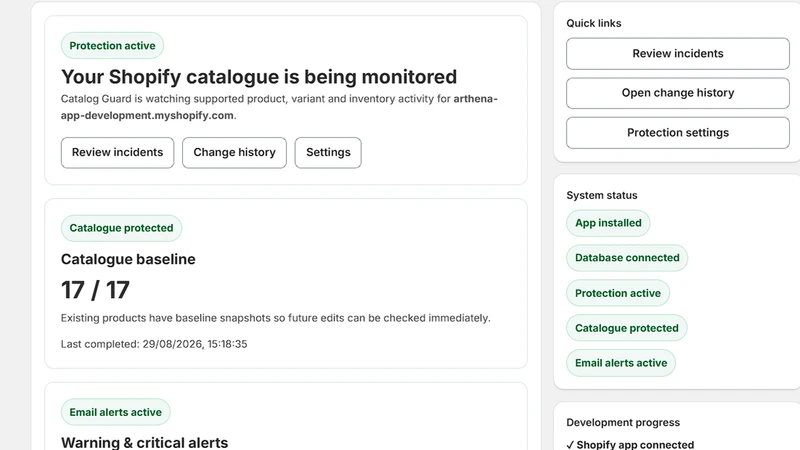800x450 pixels.
Task: Click the Review incidents button in main card
Action: (x=117, y=153)
